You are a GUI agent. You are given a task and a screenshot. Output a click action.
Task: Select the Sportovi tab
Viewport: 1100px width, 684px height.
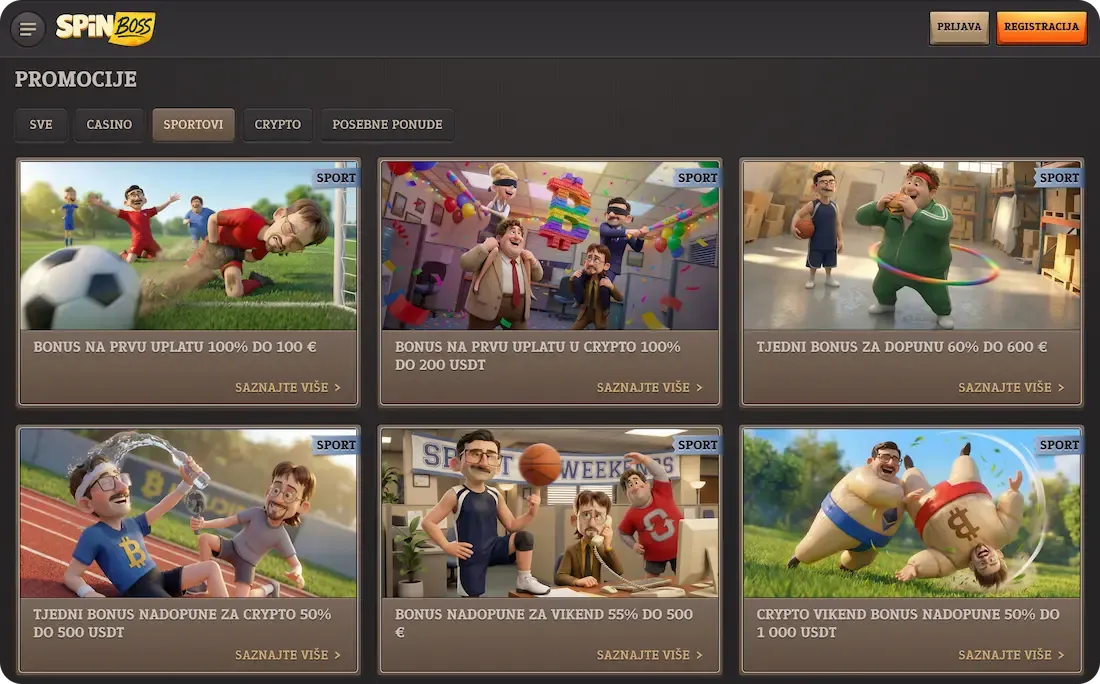coord(193,125)
